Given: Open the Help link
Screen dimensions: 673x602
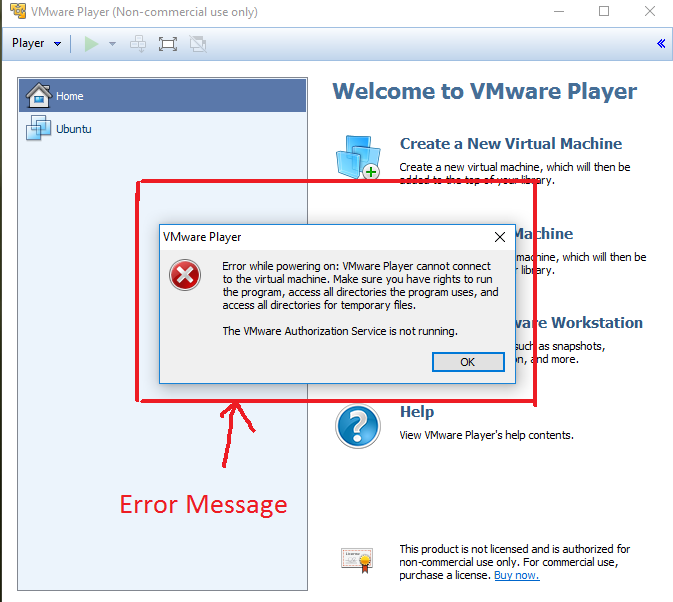Looking at the screenshot, I should pyautogui.click(x=417, y=411).
